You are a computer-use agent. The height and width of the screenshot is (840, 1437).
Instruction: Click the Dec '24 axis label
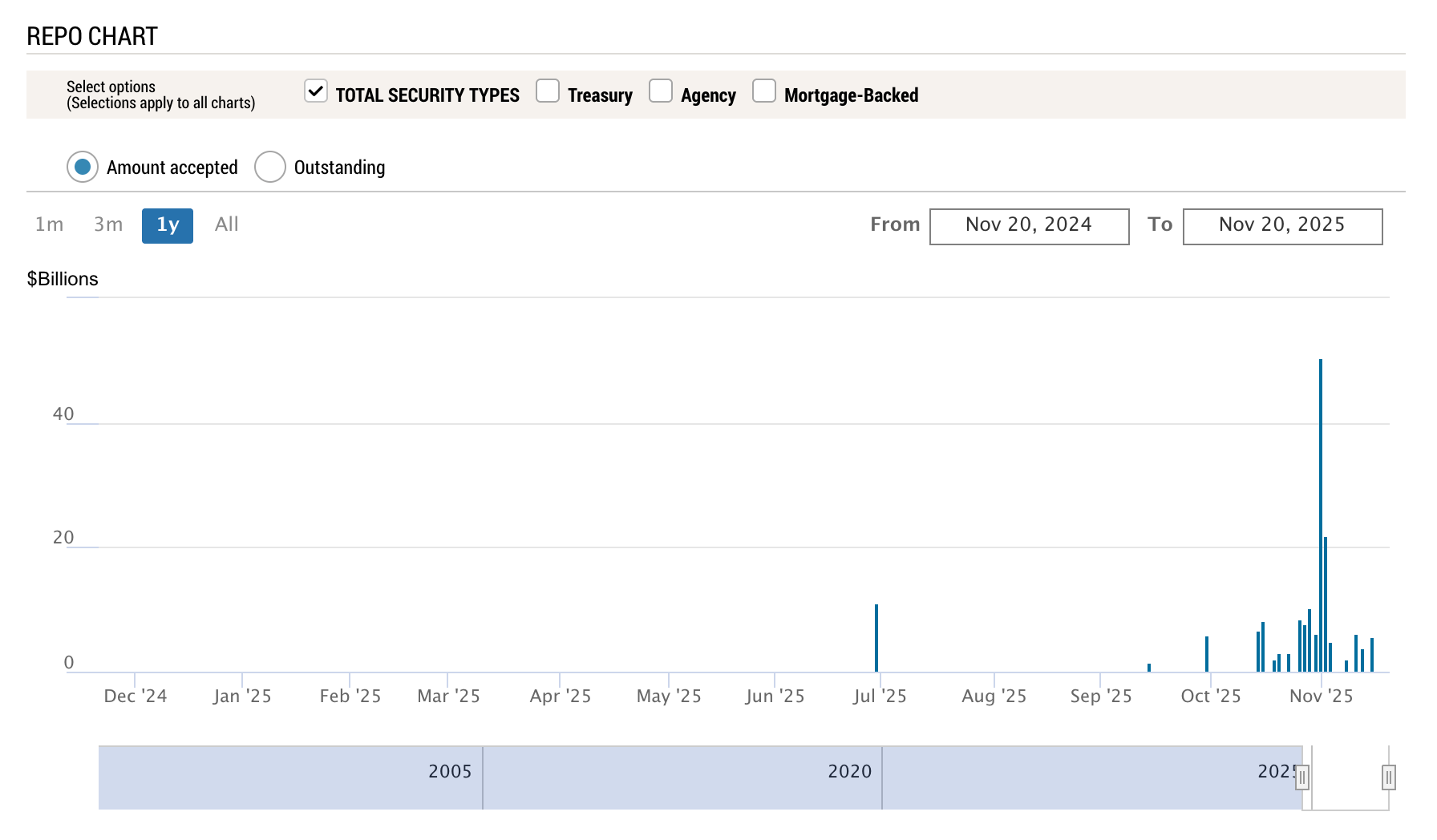pos(136,696)
